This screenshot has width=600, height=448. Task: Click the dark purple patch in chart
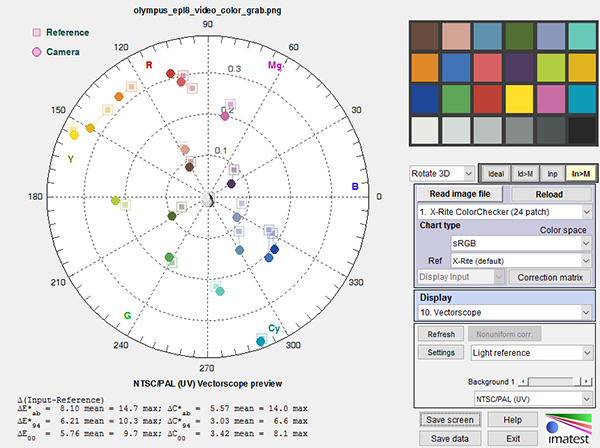coord(519,68)
